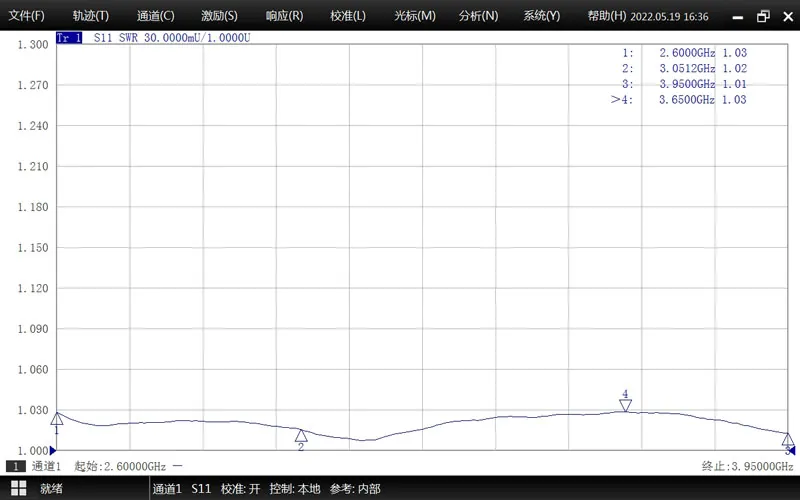The width and height of the screenshot is (800, 500).
Task: Select the Tr 1 trace label
Action: coord(69,38)
